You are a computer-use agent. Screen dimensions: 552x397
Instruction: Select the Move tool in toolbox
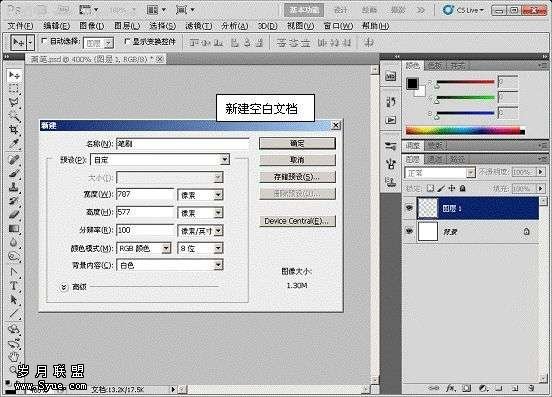click(x=14, y=76)
